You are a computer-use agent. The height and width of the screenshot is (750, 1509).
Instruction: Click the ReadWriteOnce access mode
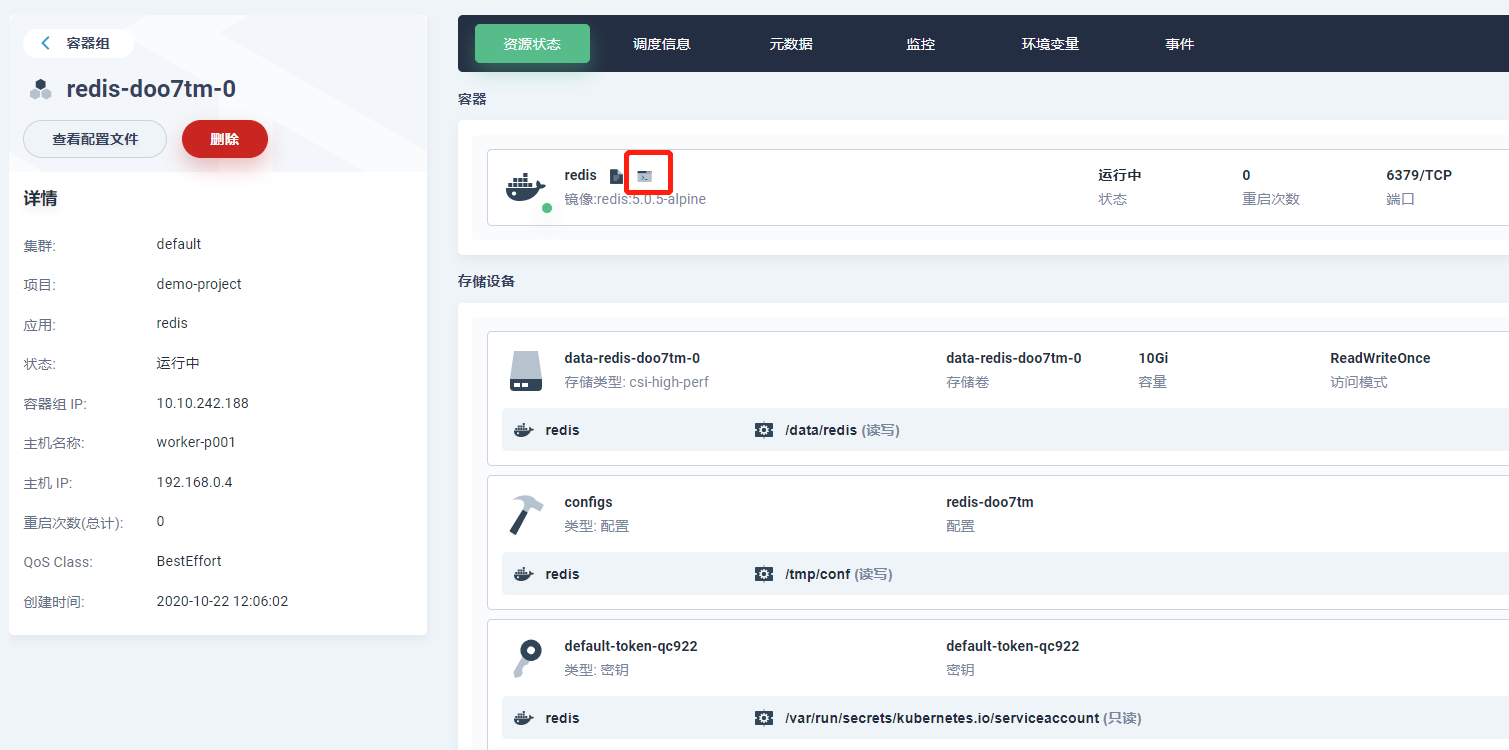[x=1380, y=358]
